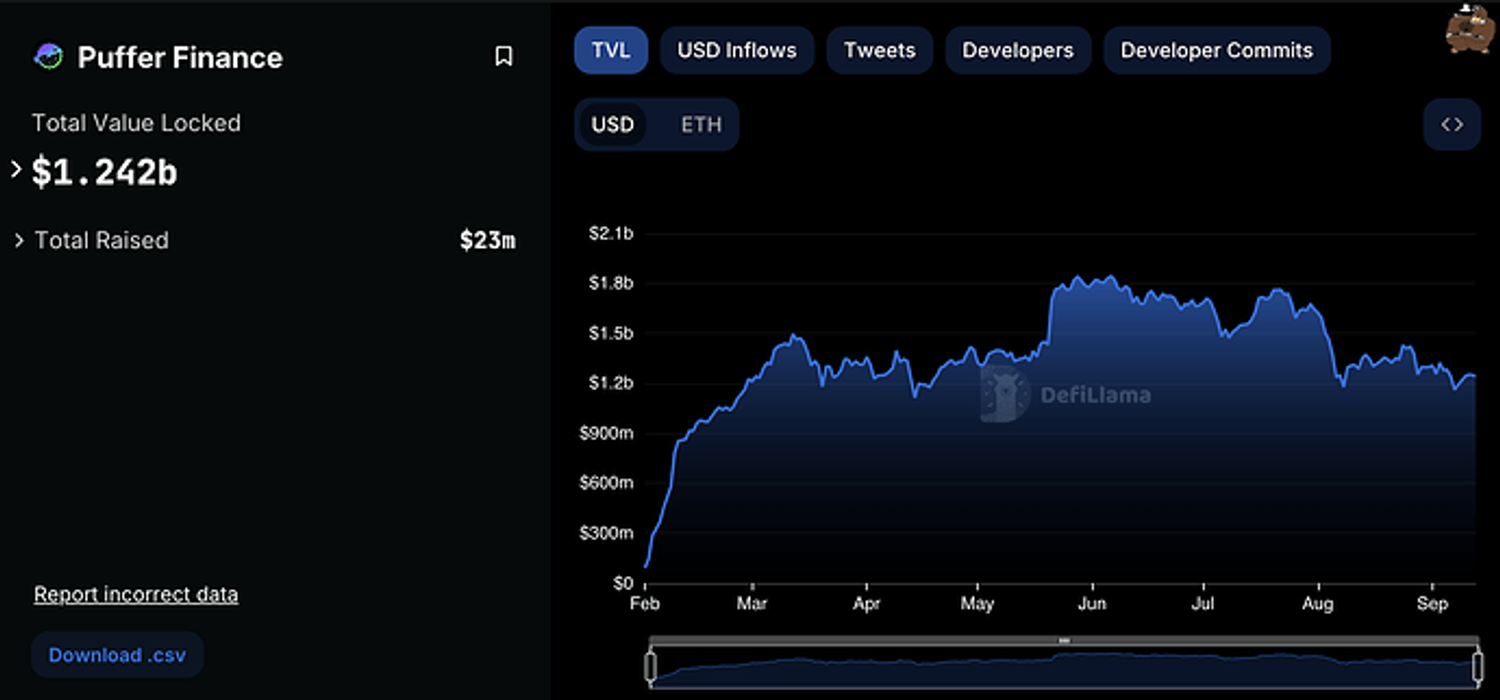Select the USD denomination option
Screen dimensions: 1500x700
[x=612, y=125]
